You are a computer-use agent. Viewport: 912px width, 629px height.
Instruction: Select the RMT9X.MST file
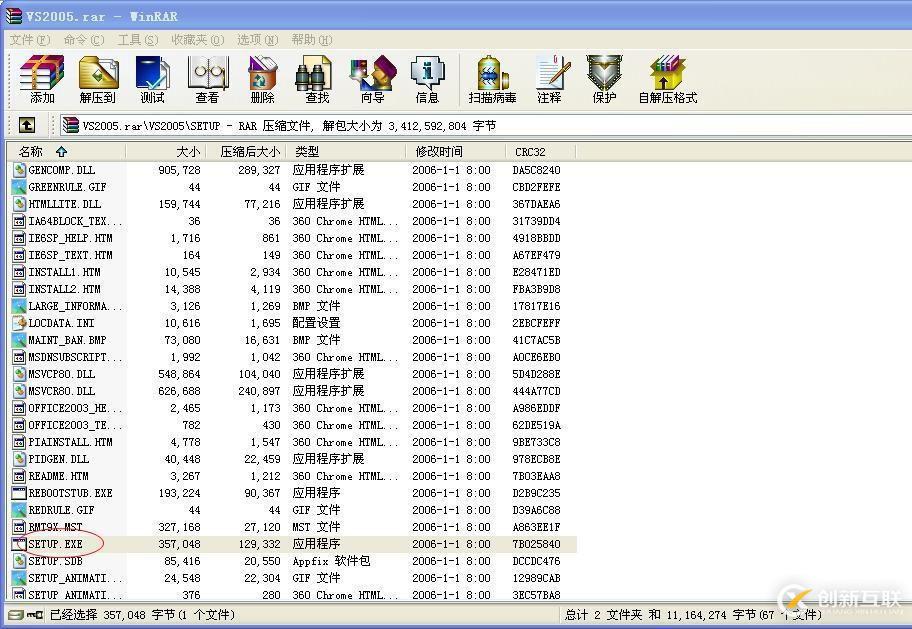pos(55,527)
